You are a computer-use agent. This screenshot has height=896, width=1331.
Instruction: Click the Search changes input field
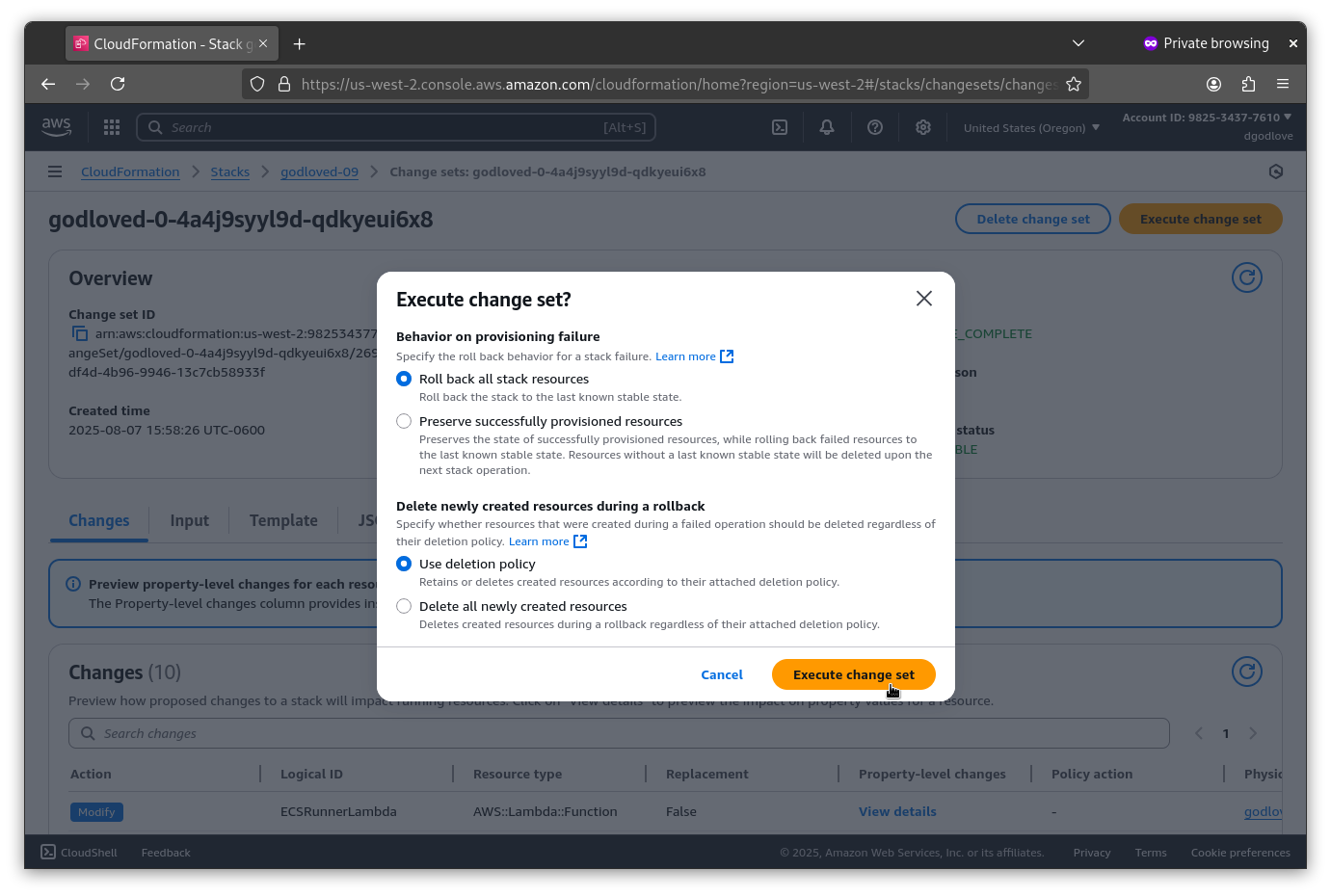pyautogui.click(x=619, y=733)
